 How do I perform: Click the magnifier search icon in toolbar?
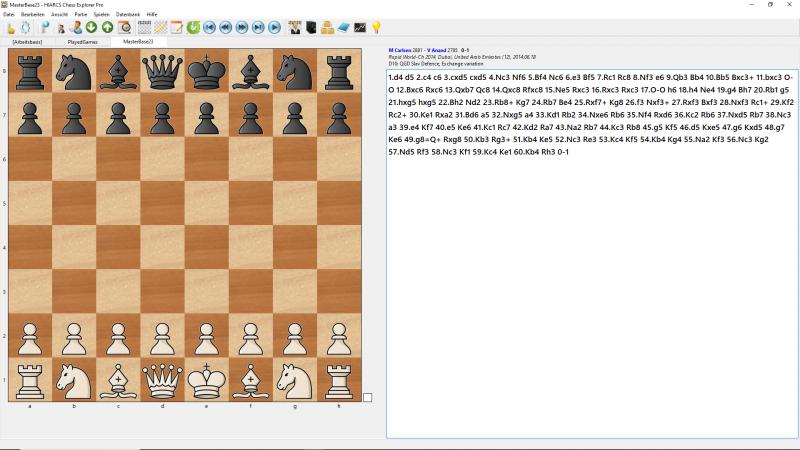point(124,27)
